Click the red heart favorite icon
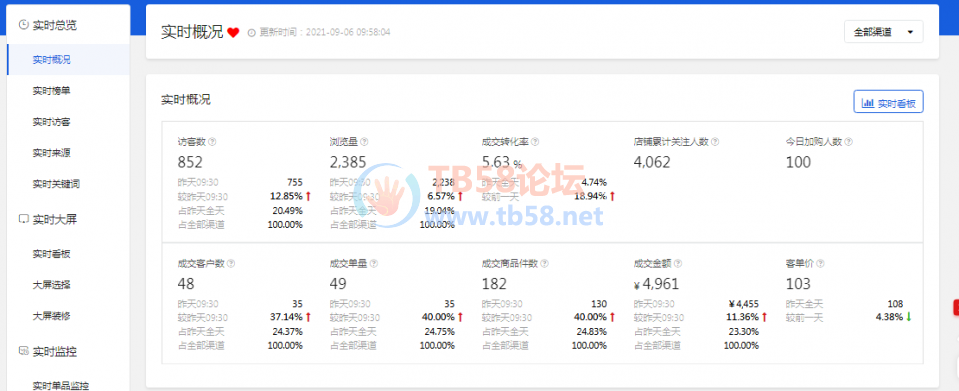 (233, 32)
